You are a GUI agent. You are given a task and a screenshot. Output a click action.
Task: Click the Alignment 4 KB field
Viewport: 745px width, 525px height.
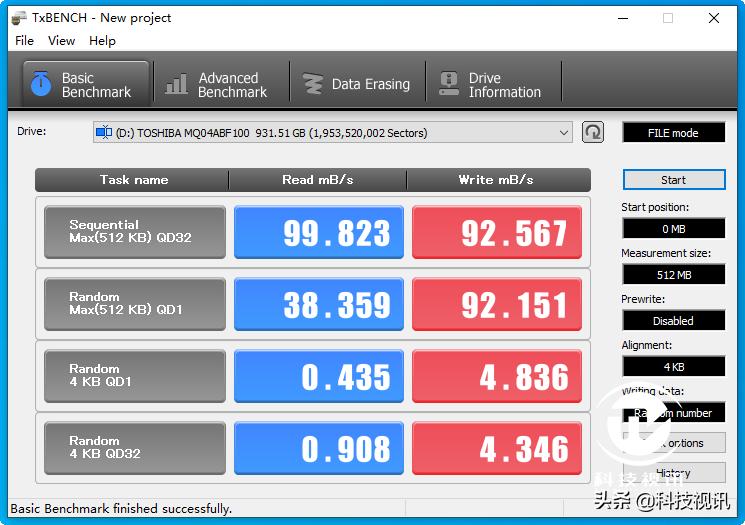(x=673, y=367)
